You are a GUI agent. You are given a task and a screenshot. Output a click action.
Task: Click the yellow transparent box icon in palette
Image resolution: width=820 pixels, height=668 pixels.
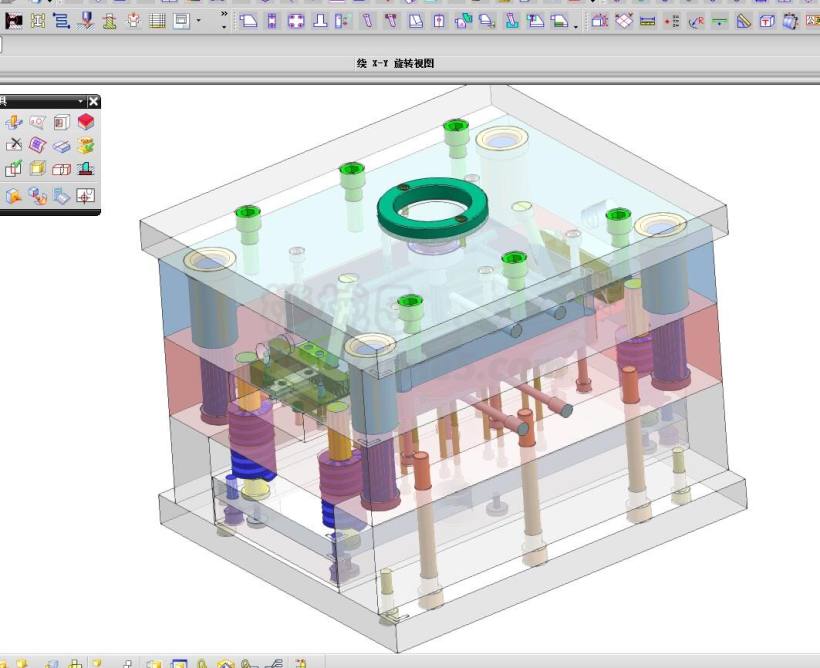pos(37,168)
